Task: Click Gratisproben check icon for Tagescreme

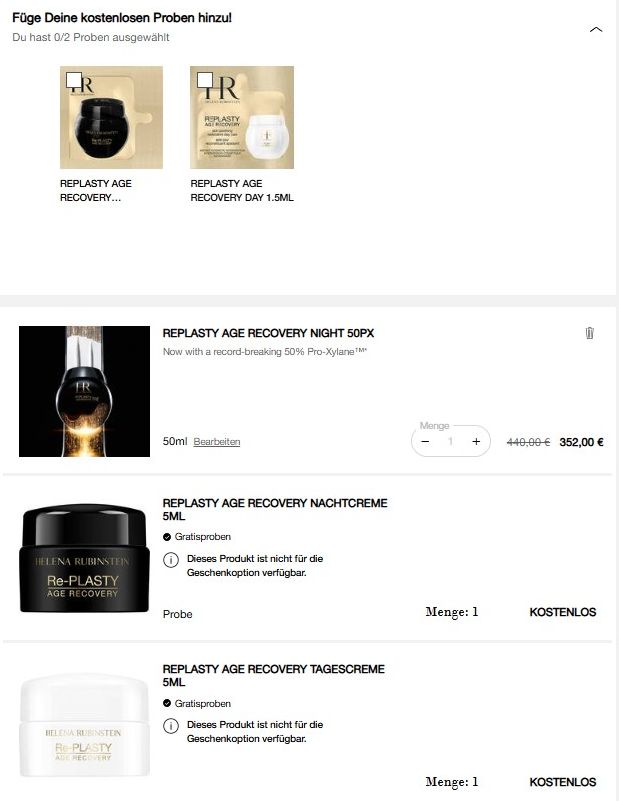Action: click(x=166, y=703)
